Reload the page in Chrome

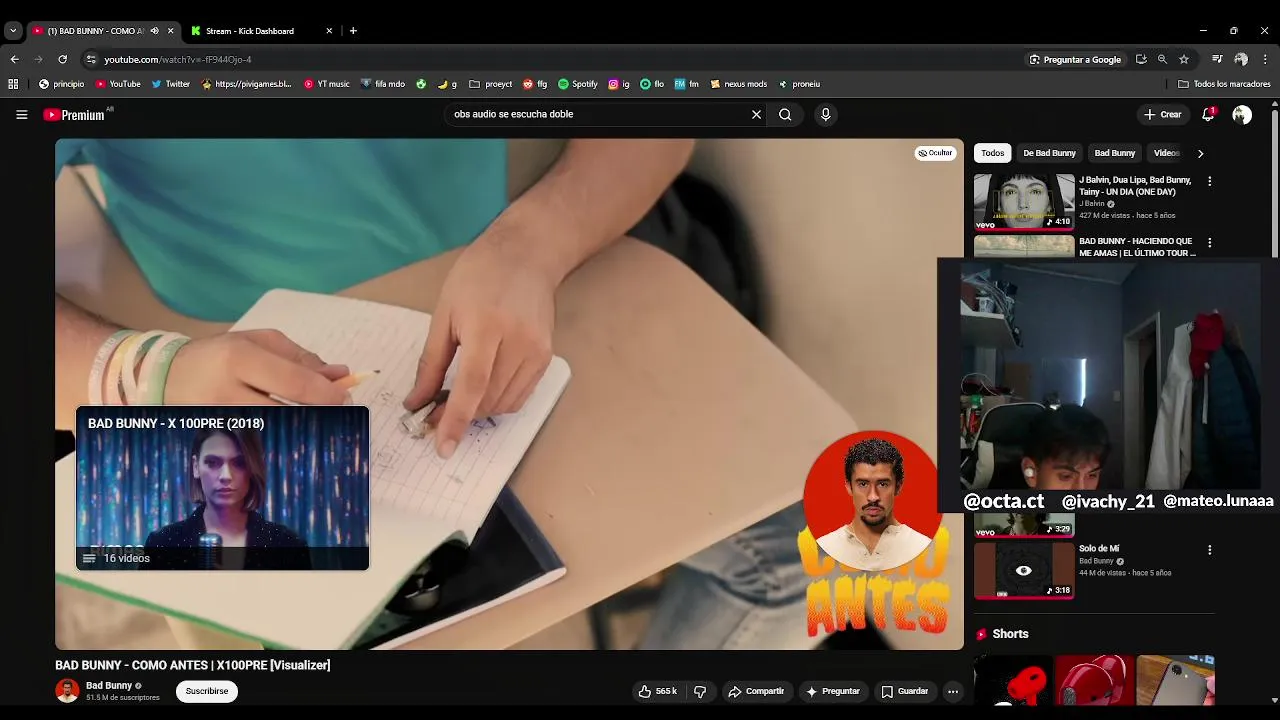coord(62,59)
